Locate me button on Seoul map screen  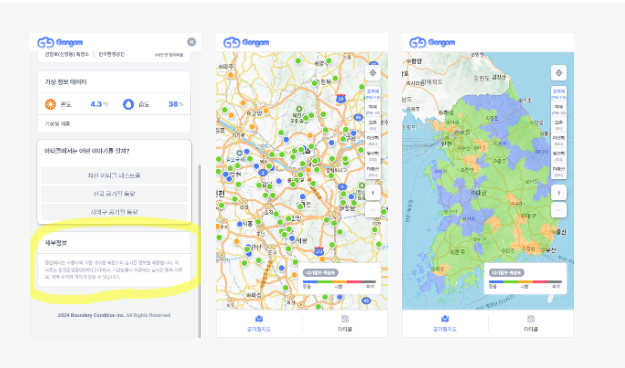pos(373,73)
